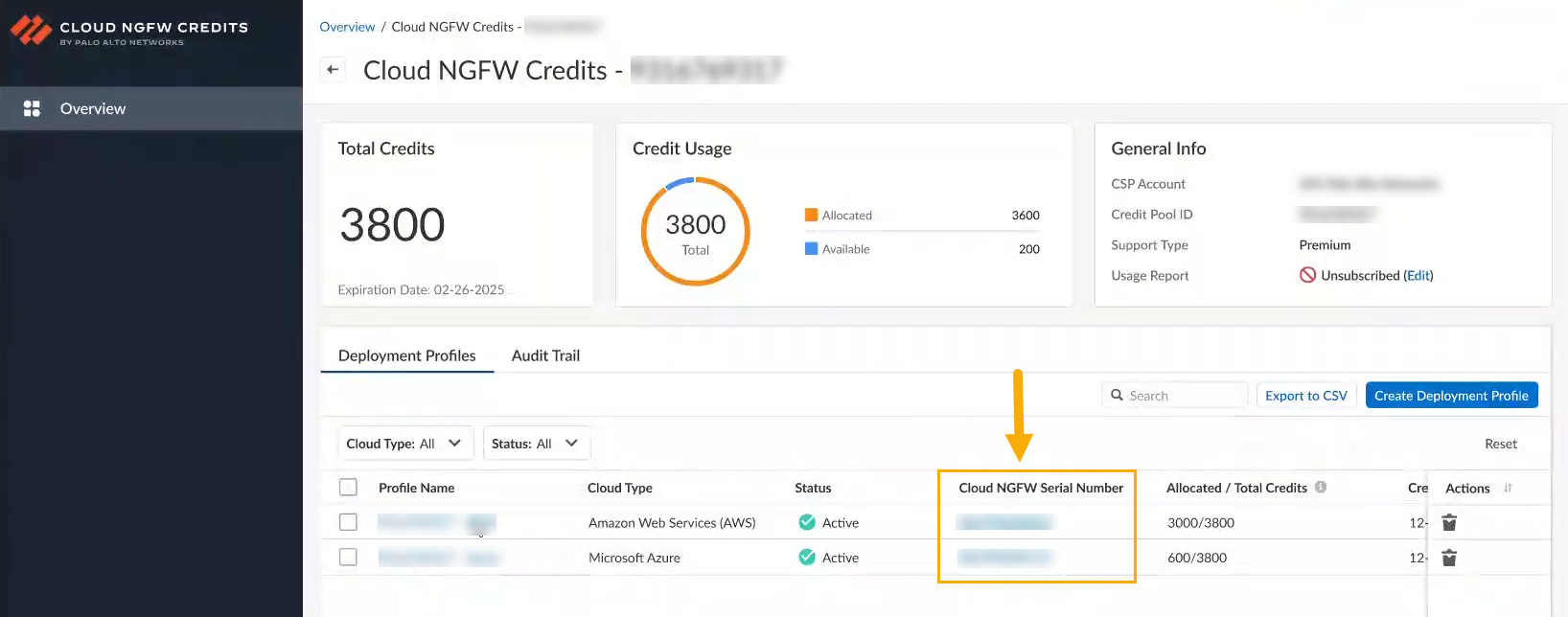This screenshot has width=1568, height=617.
Task: Click the Overview breadcrumb link
Action: tap(347, 27)
